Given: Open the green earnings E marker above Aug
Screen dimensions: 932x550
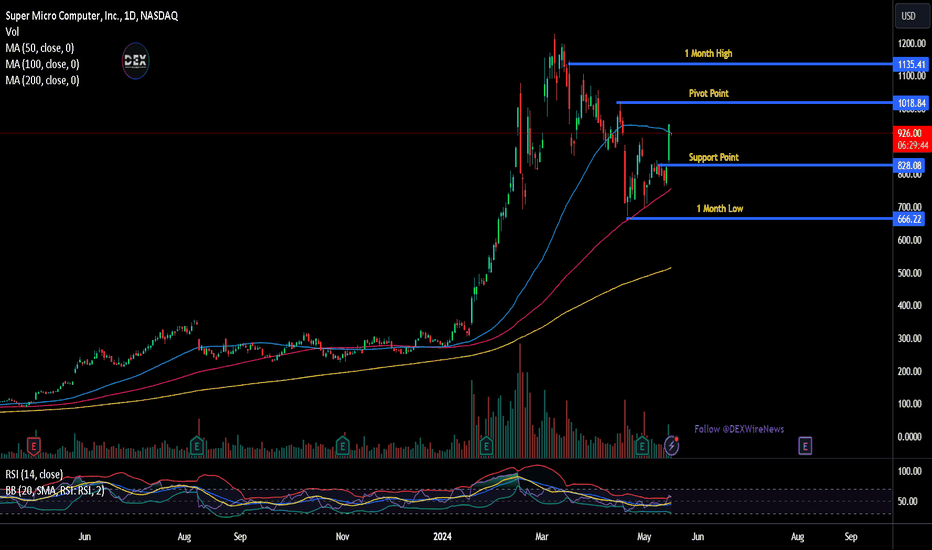Looking at the screenshot, I should (197, 445).
